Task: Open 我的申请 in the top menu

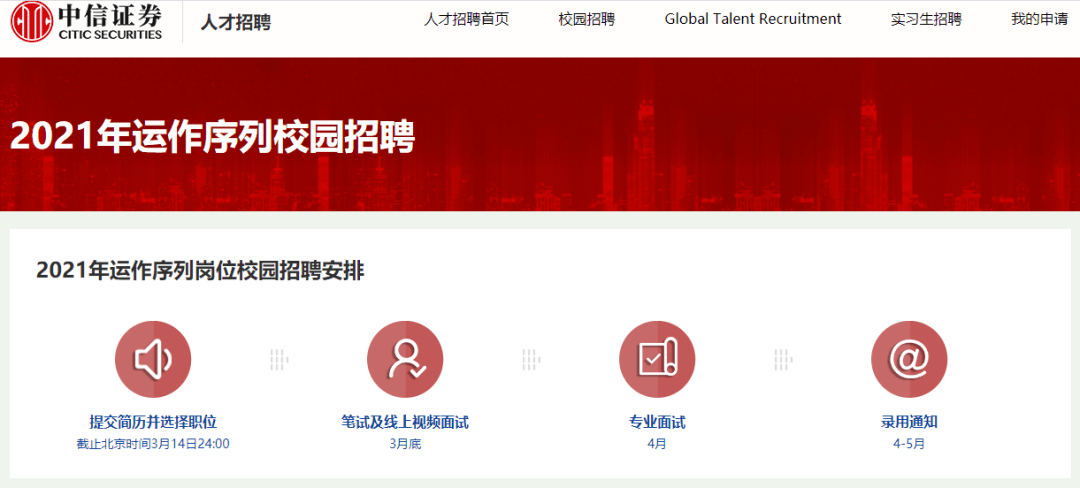Action: click(1039, 19)
